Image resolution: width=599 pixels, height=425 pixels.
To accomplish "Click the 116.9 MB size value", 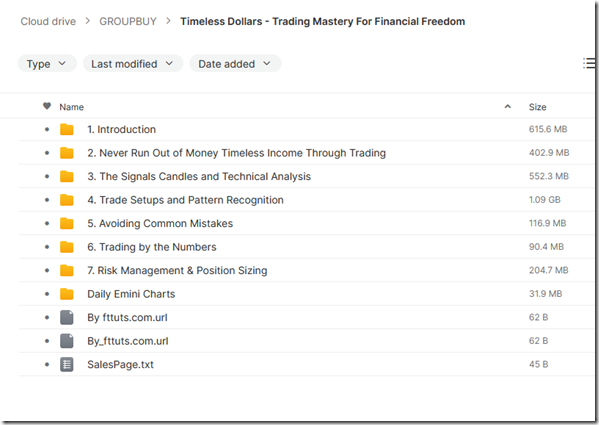I will click(x=547, y=223).
